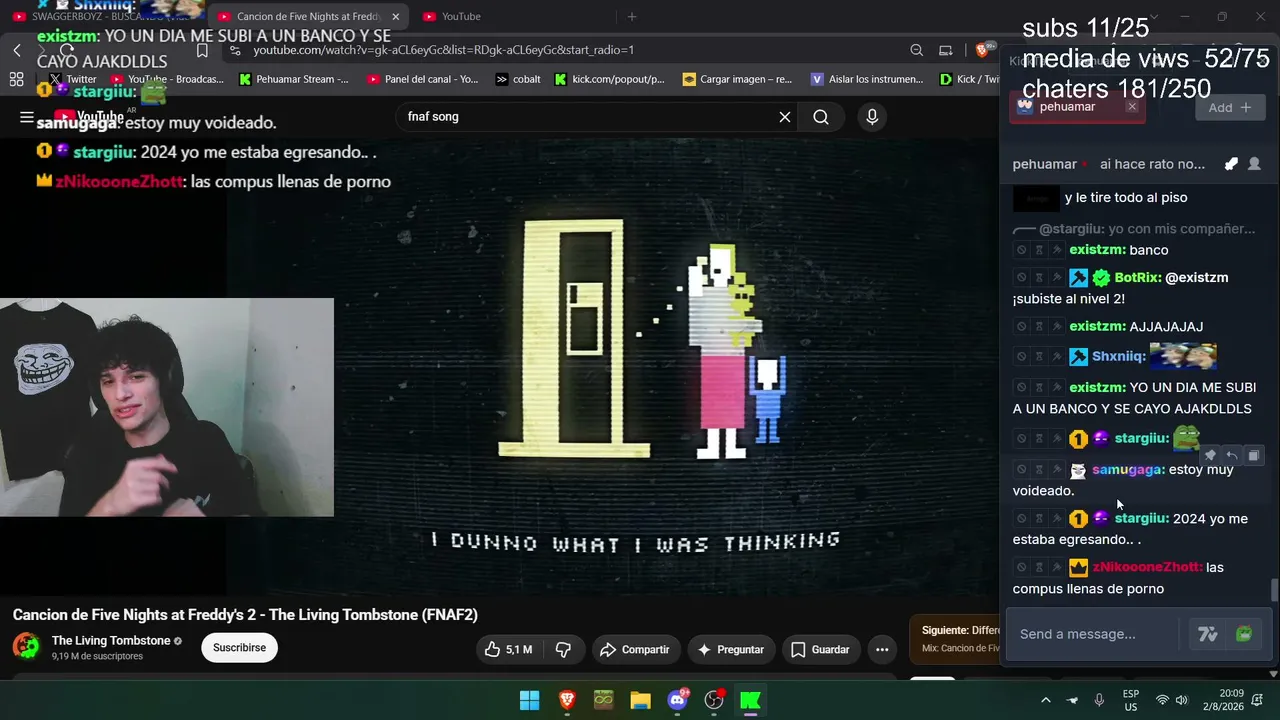Open Discord from the taskbar
The height and width of the screenshot is (720, 1280).
click(x=677, y=700)
